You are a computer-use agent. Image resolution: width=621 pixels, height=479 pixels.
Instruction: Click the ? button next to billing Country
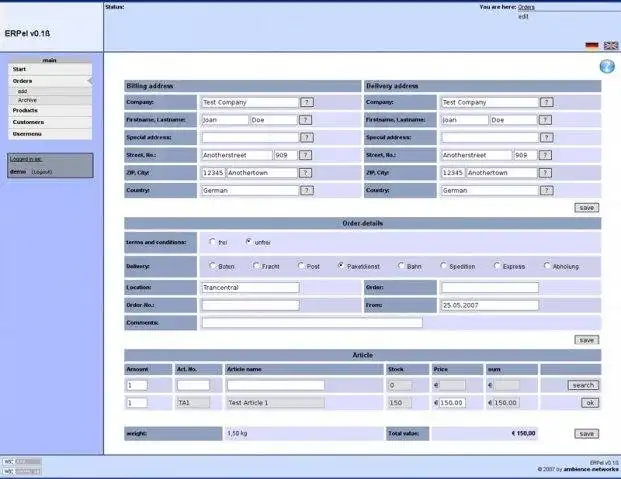pos(307,190)
